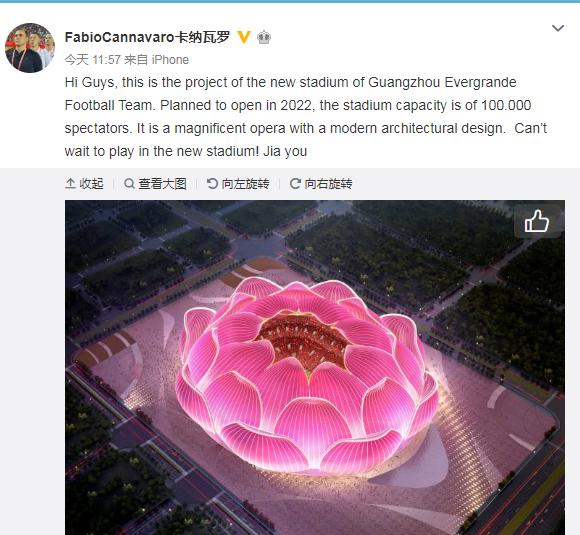Click the 卡纳瓦罗 Chinese name in the username

click(203, 37)
